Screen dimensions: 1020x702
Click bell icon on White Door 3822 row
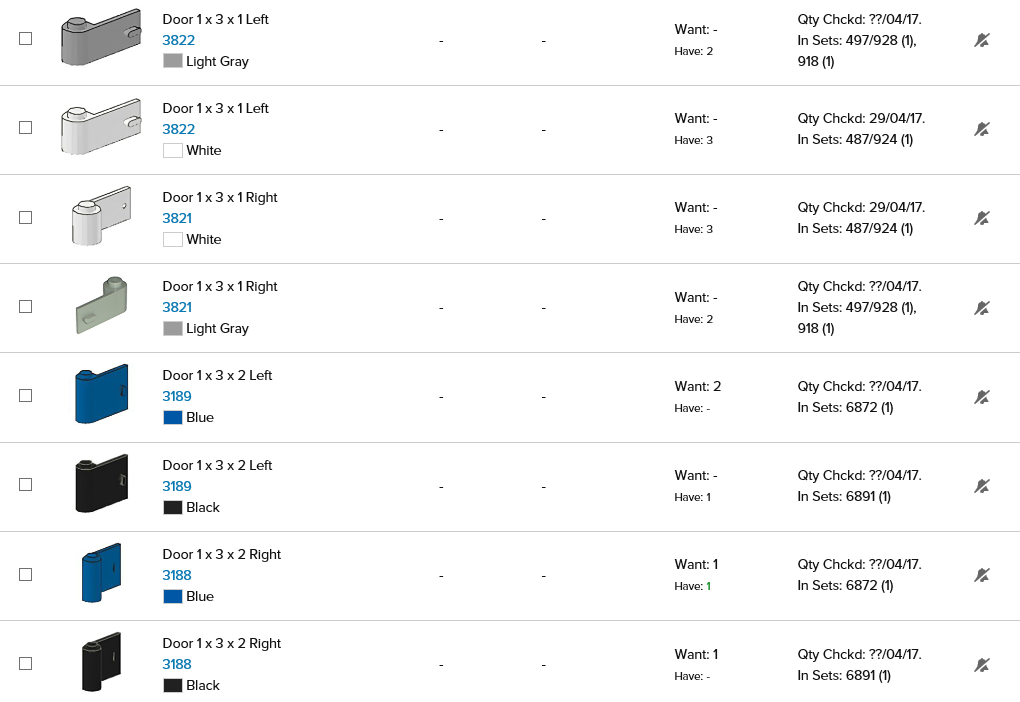[982, 129]
